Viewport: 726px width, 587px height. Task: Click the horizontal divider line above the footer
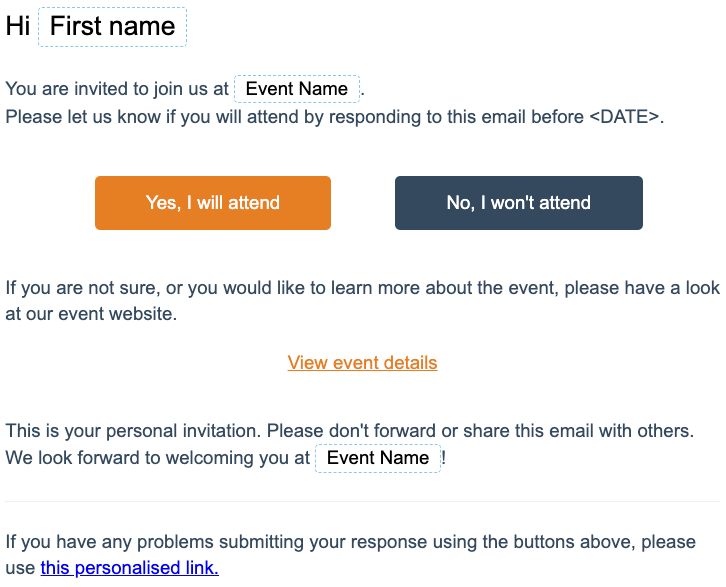(363, 501)
